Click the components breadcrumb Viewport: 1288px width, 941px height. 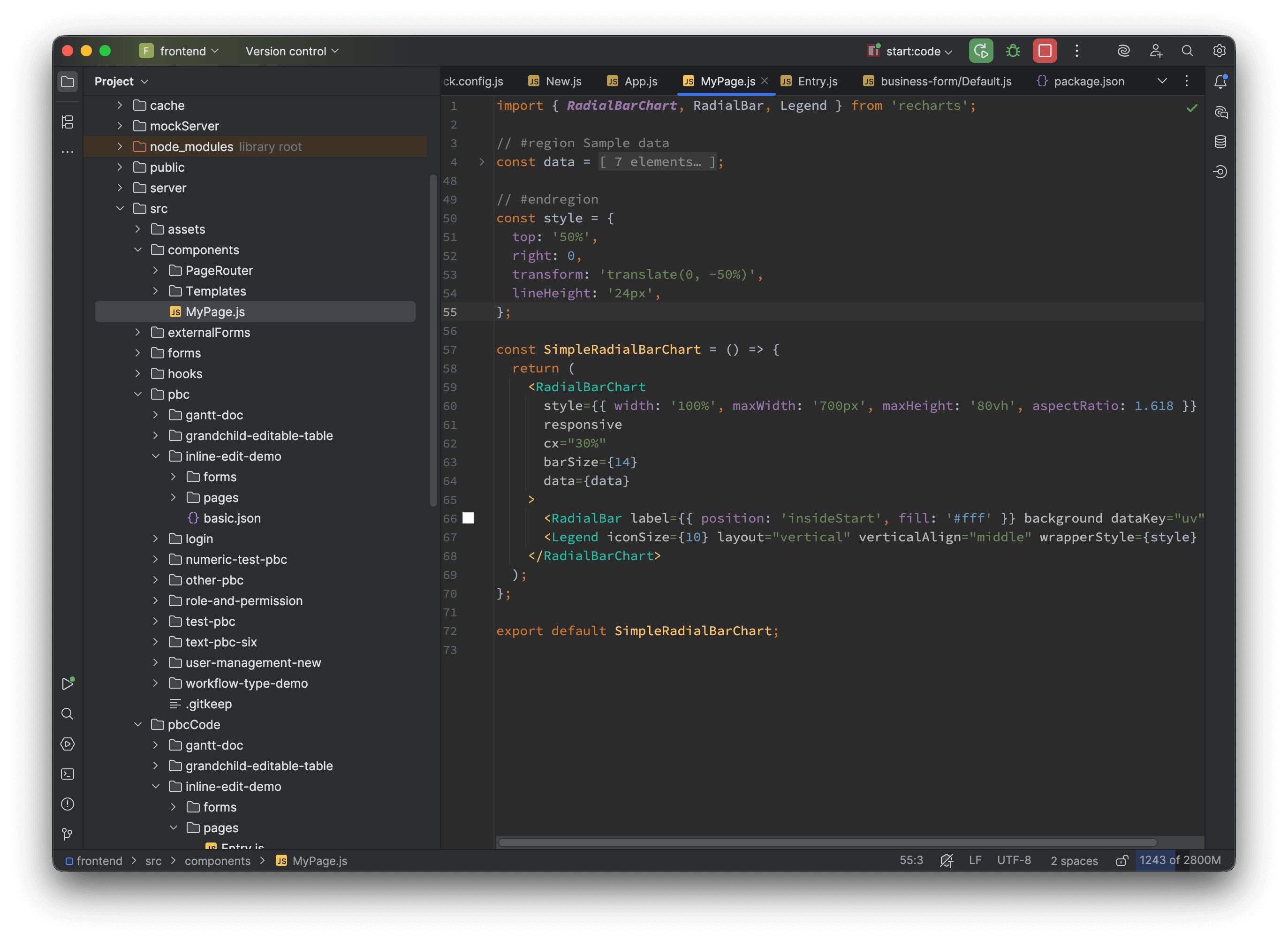click(218, 861)
